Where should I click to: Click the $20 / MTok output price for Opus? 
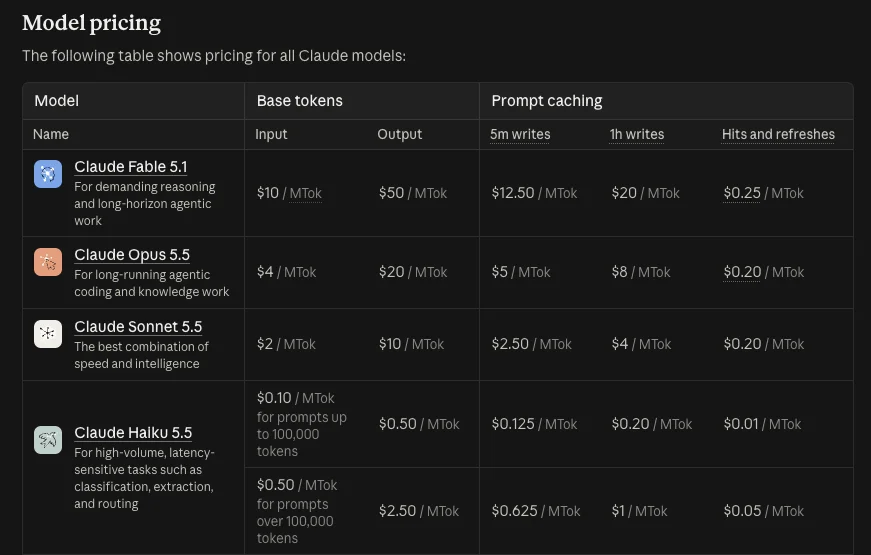tap(413, 272)
